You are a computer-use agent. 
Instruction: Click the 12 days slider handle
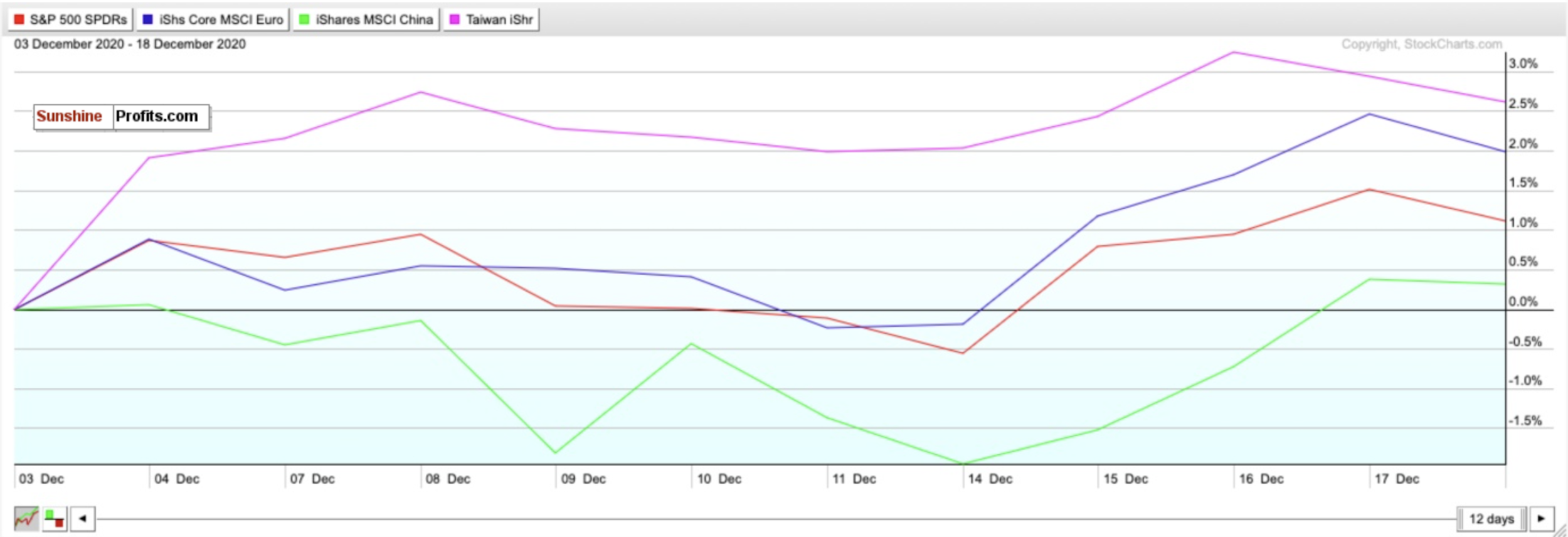pos(1491,519)
